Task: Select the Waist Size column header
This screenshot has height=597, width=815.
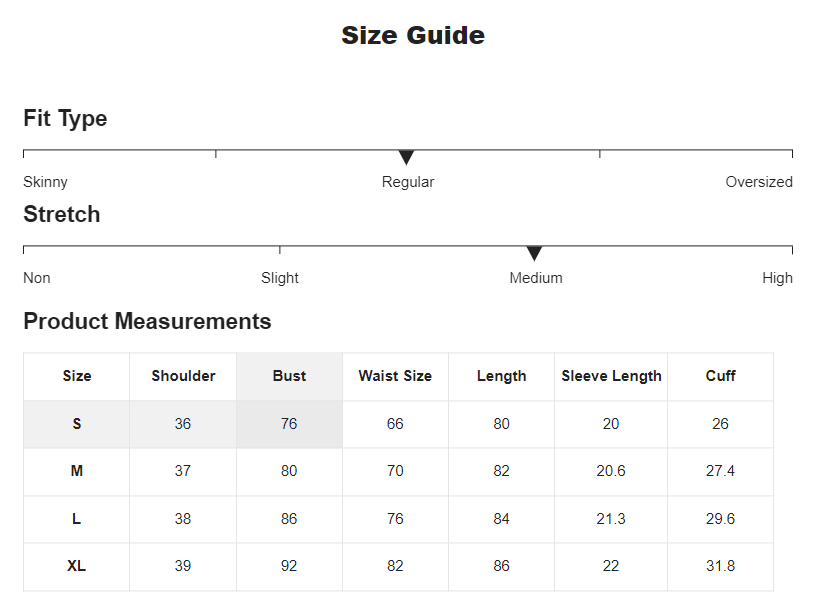Action: click(x=395, y=376)
